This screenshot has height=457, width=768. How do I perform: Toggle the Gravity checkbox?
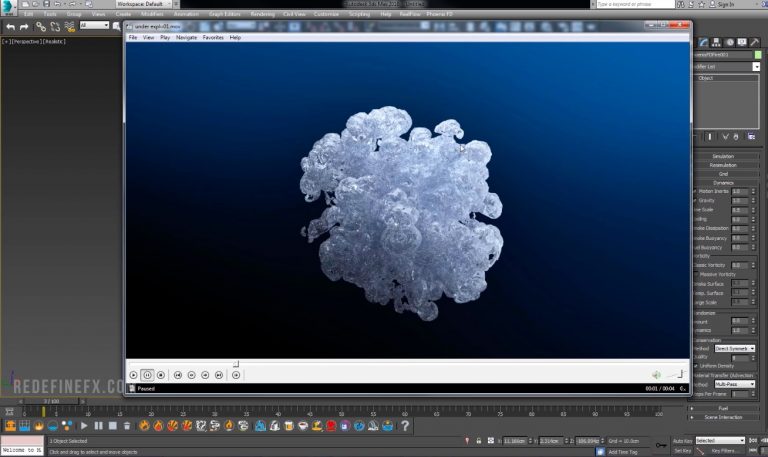tap(696, 201)
